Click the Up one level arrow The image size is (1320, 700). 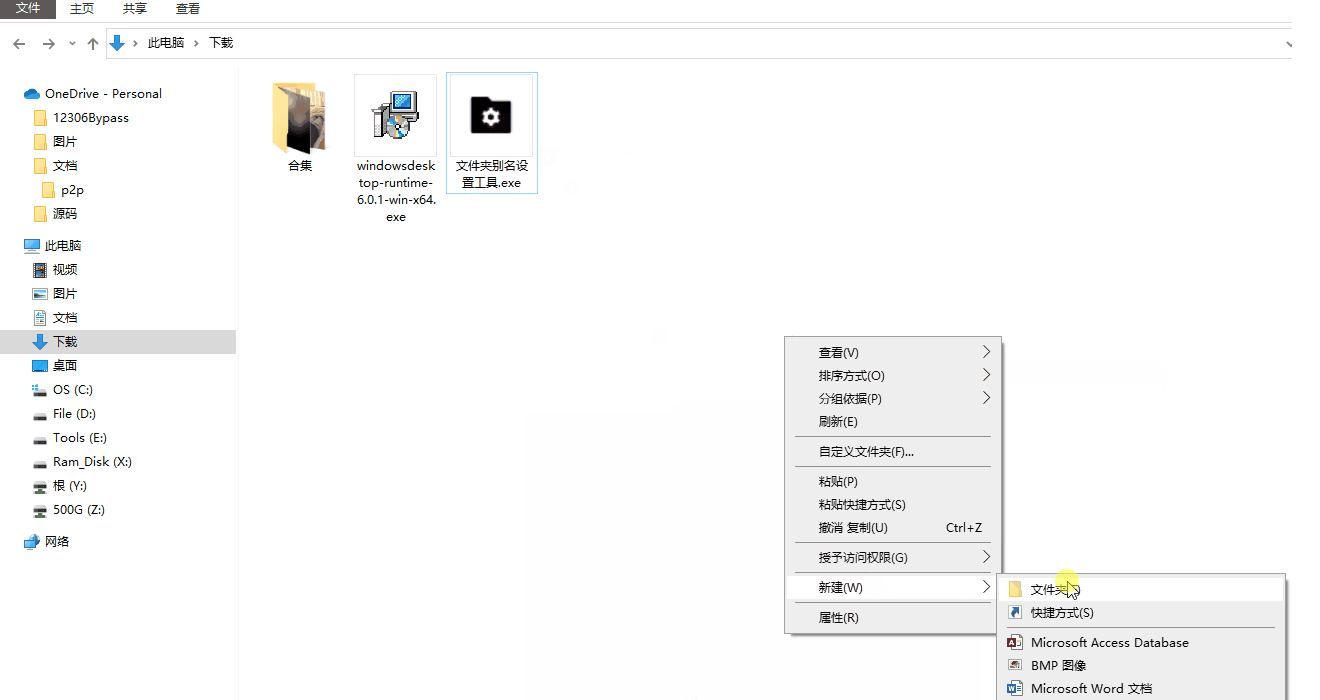coord(93,44)
